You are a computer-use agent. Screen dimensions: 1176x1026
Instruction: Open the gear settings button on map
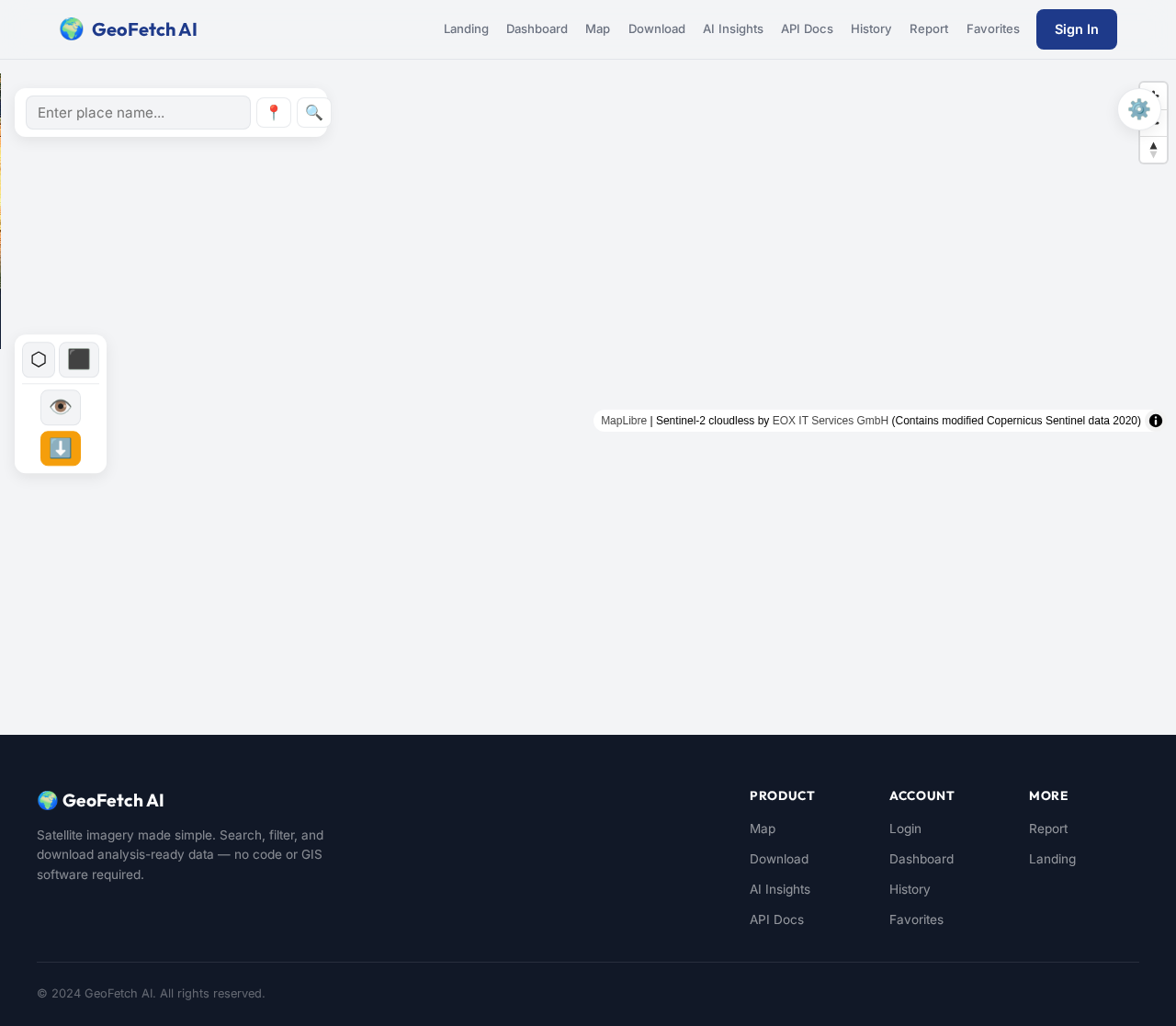[1138, 109]
